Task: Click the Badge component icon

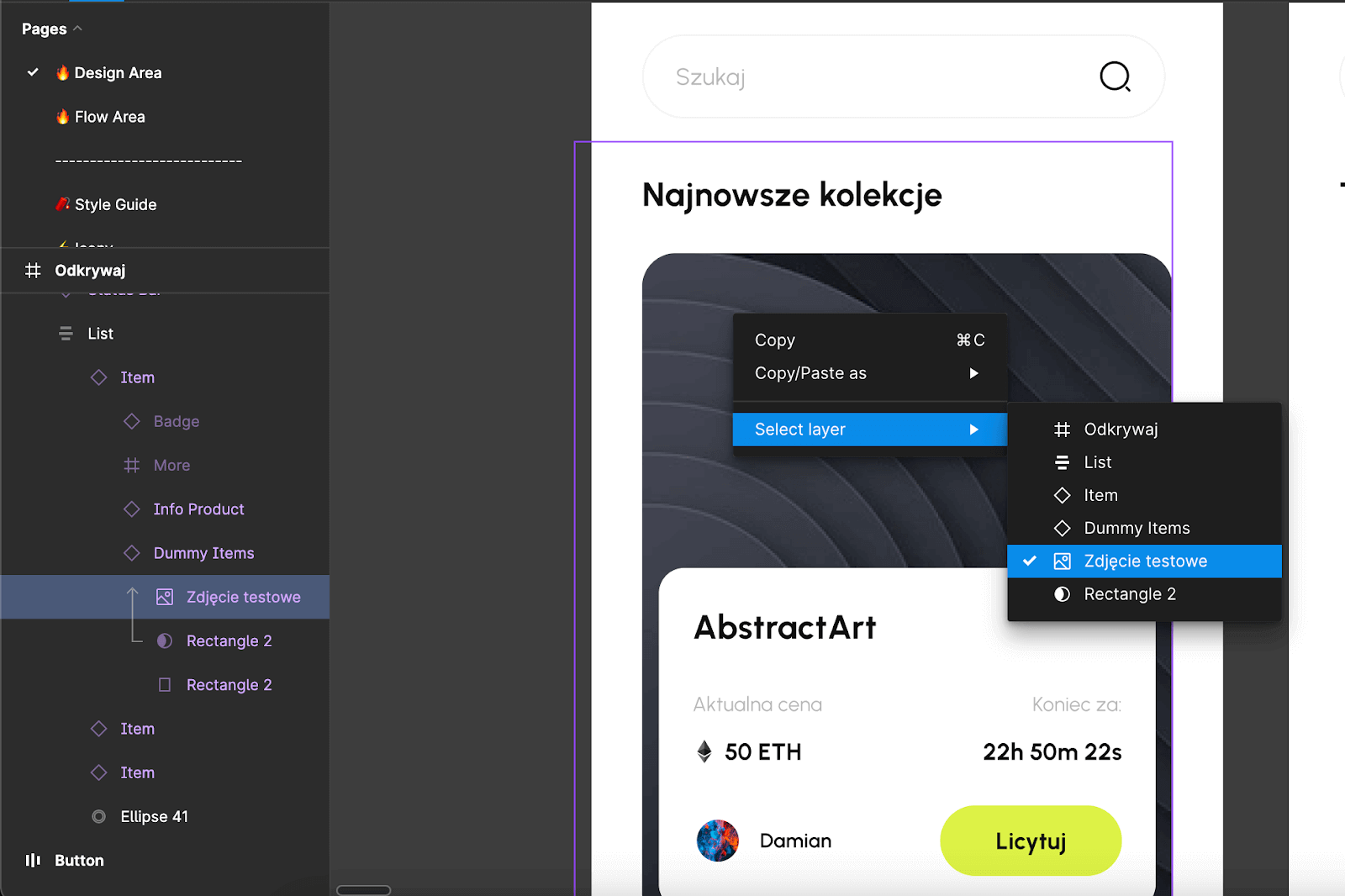Action: tap(131, 421)
